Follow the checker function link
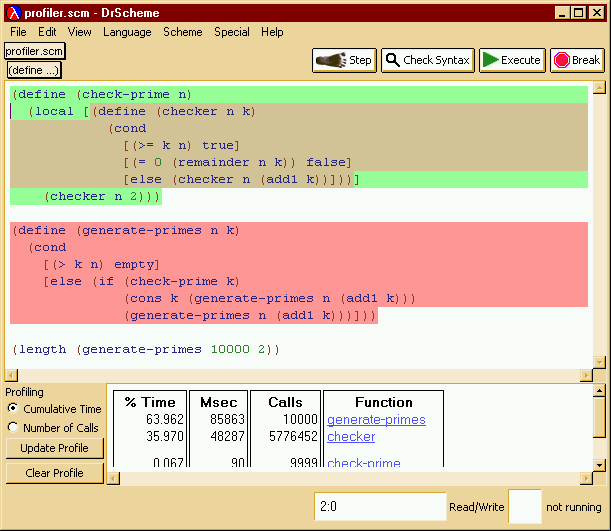Image resolution: width=611 pixels, height=531 pixels. pos(351,437)
